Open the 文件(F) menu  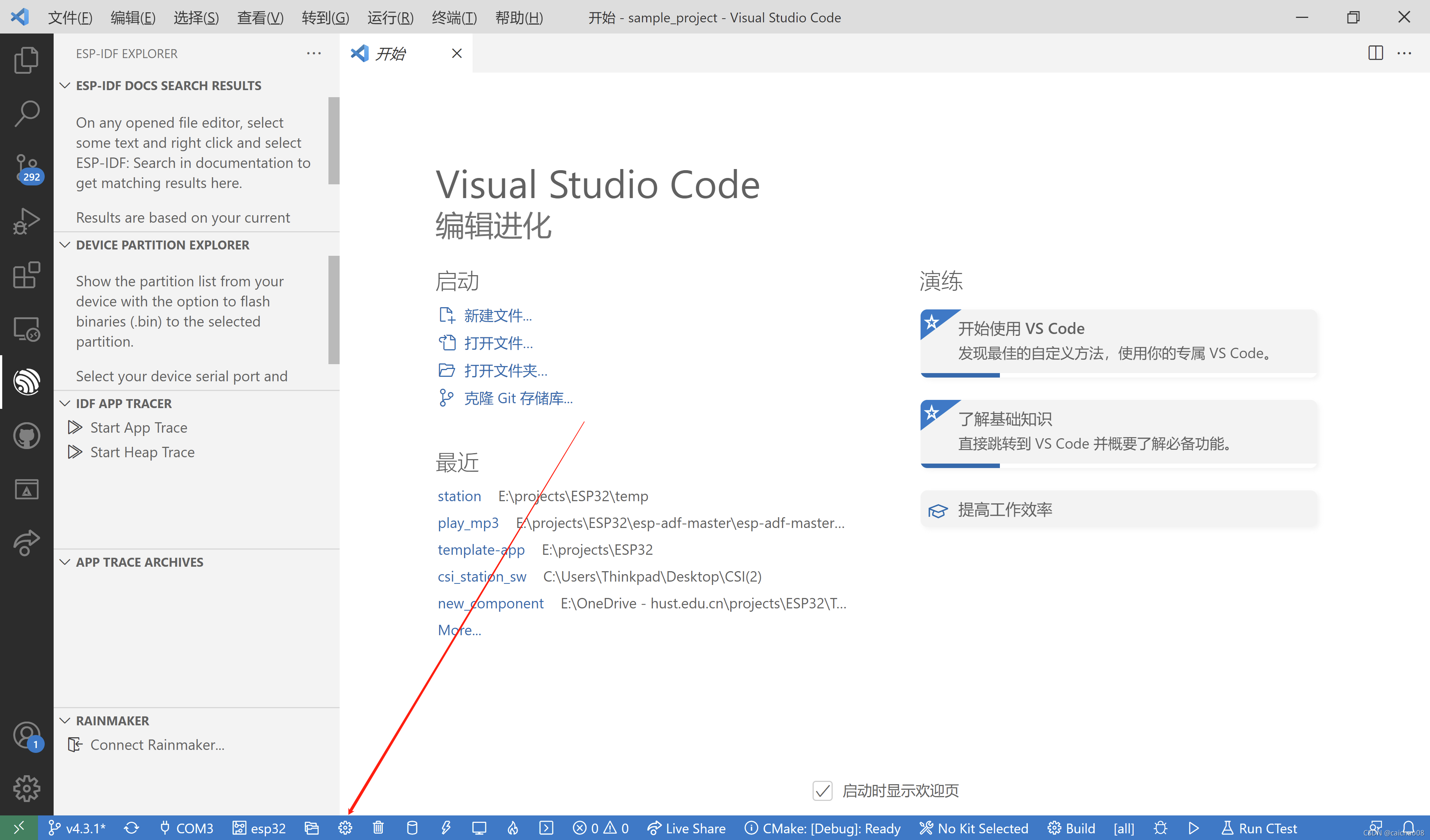[70, 17]
